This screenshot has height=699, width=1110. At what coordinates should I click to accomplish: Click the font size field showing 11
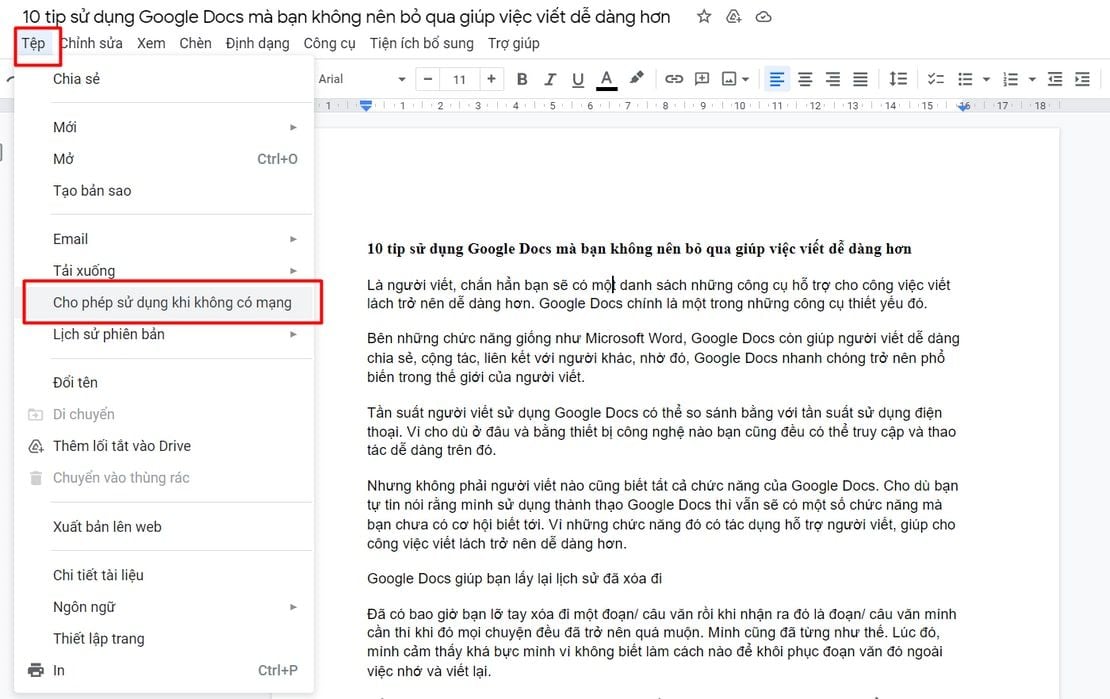point(459,79)
